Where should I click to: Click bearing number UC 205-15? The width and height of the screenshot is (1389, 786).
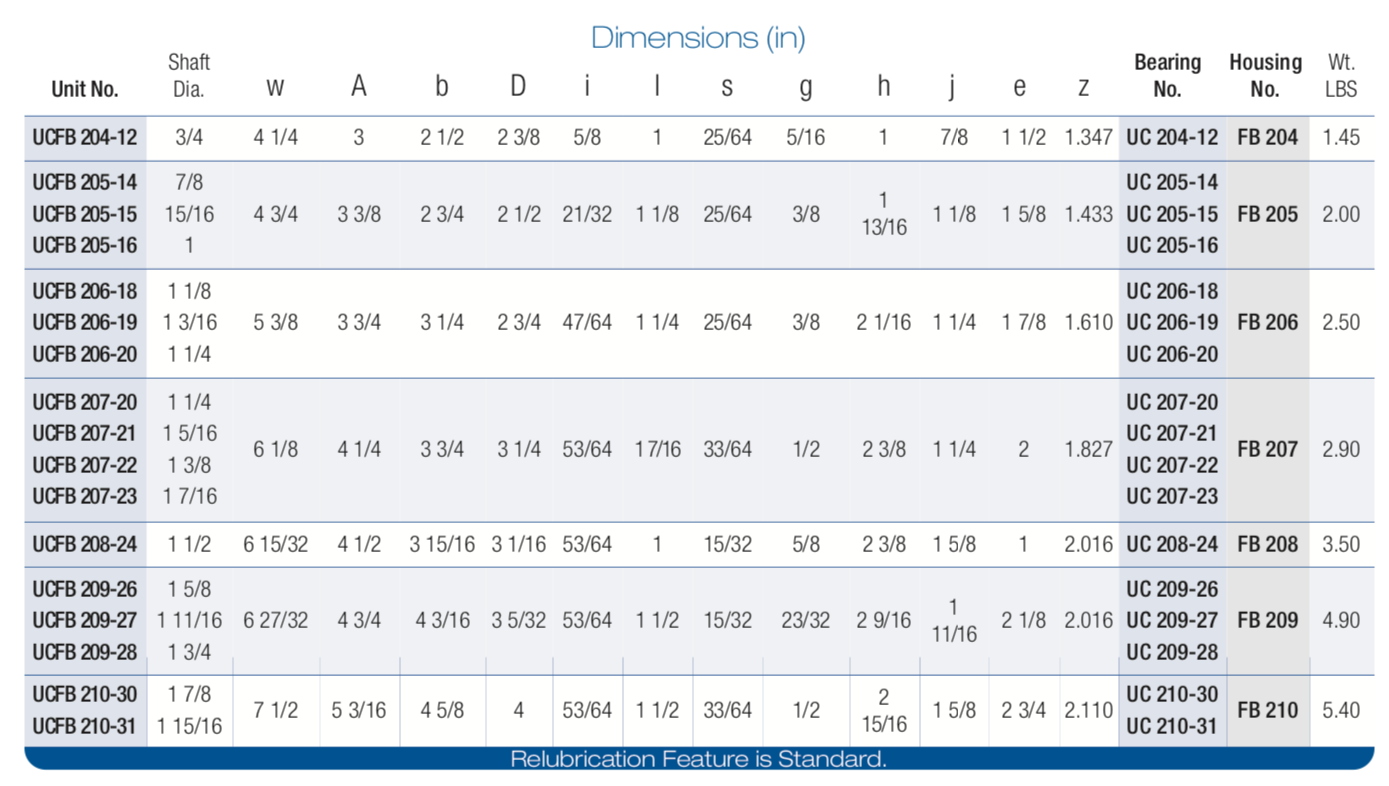1172,214
